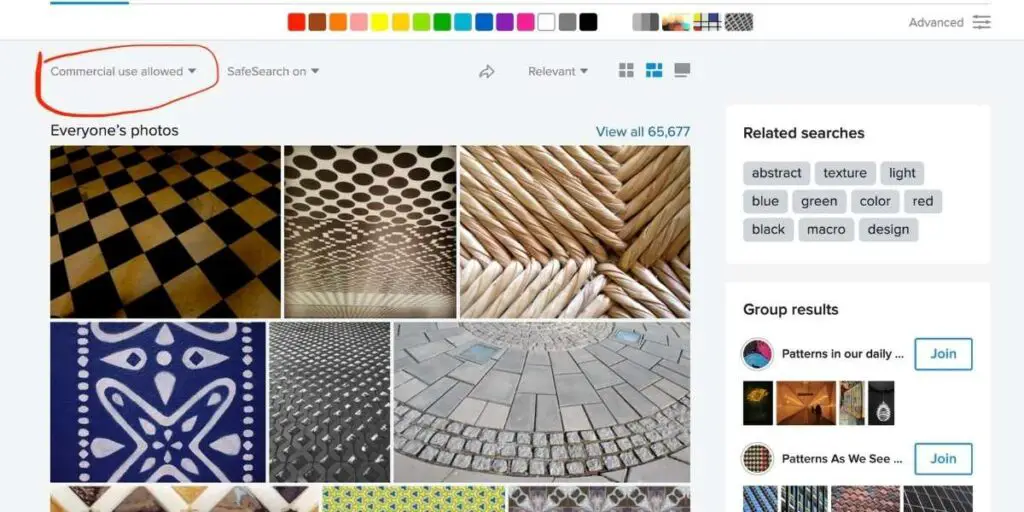Search related tag blue
Image resolution: width=1024 pixels, height=512 pixels.
coord(765,201)
